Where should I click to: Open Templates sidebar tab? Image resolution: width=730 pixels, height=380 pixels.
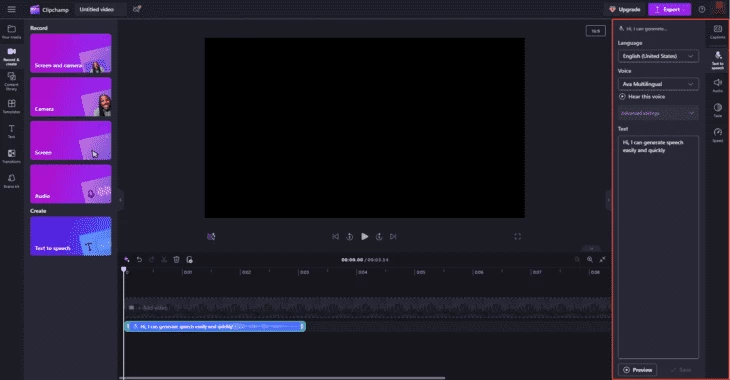pyautogui.click(x=12, y=106)
